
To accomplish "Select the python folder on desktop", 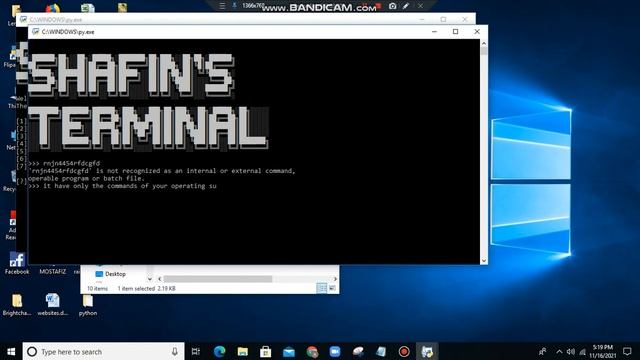I will coord(88,304).
